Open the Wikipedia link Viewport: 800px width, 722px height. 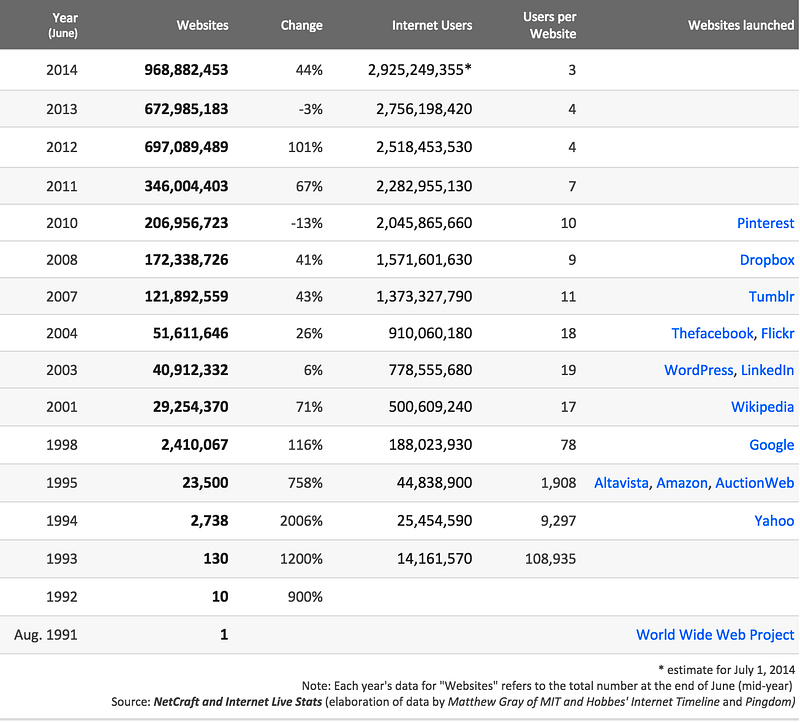point(762,407)
